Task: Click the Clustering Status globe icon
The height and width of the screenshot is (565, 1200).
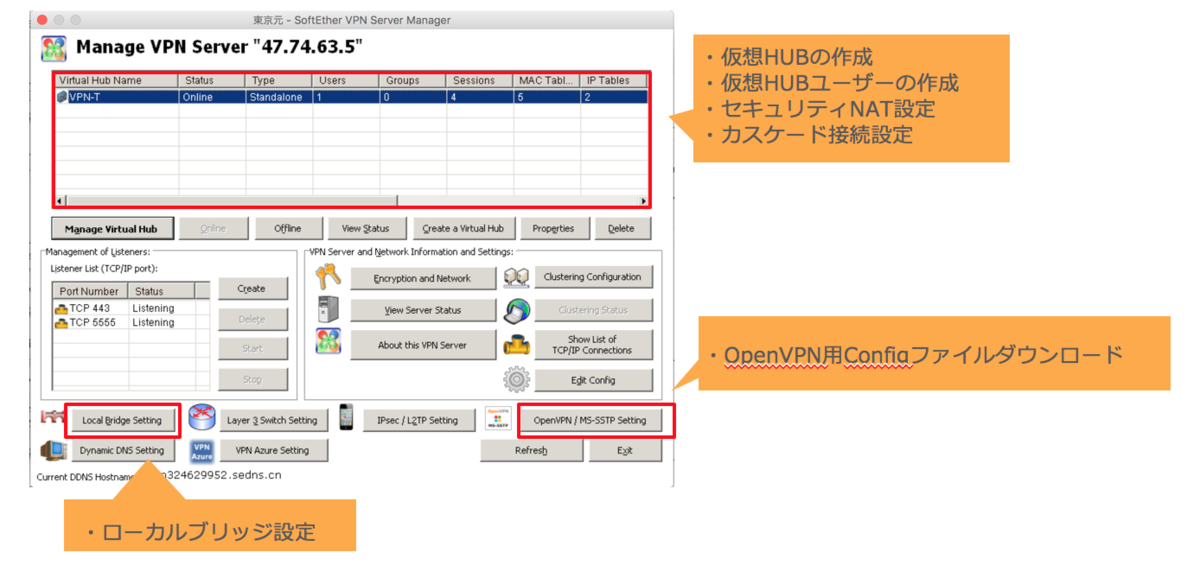Action: (x=516, y=310)
